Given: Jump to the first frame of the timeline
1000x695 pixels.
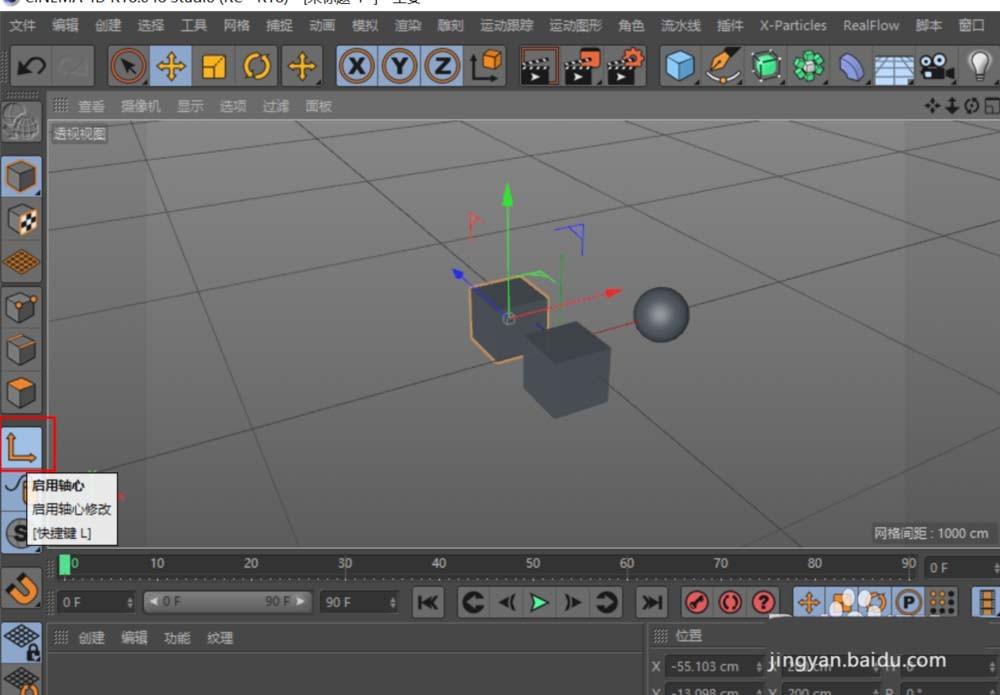Looking at the screenshot, I should [x=429, y=602].
